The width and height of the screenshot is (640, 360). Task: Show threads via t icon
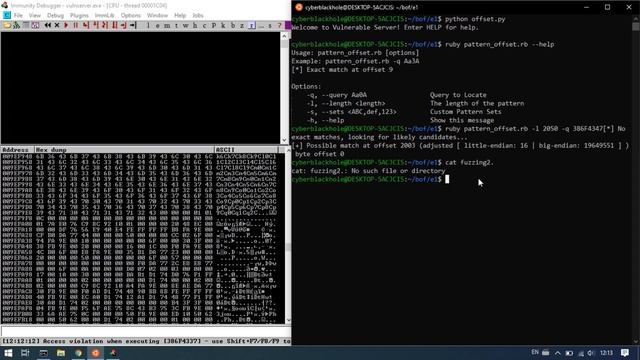[x=176, y=25]
